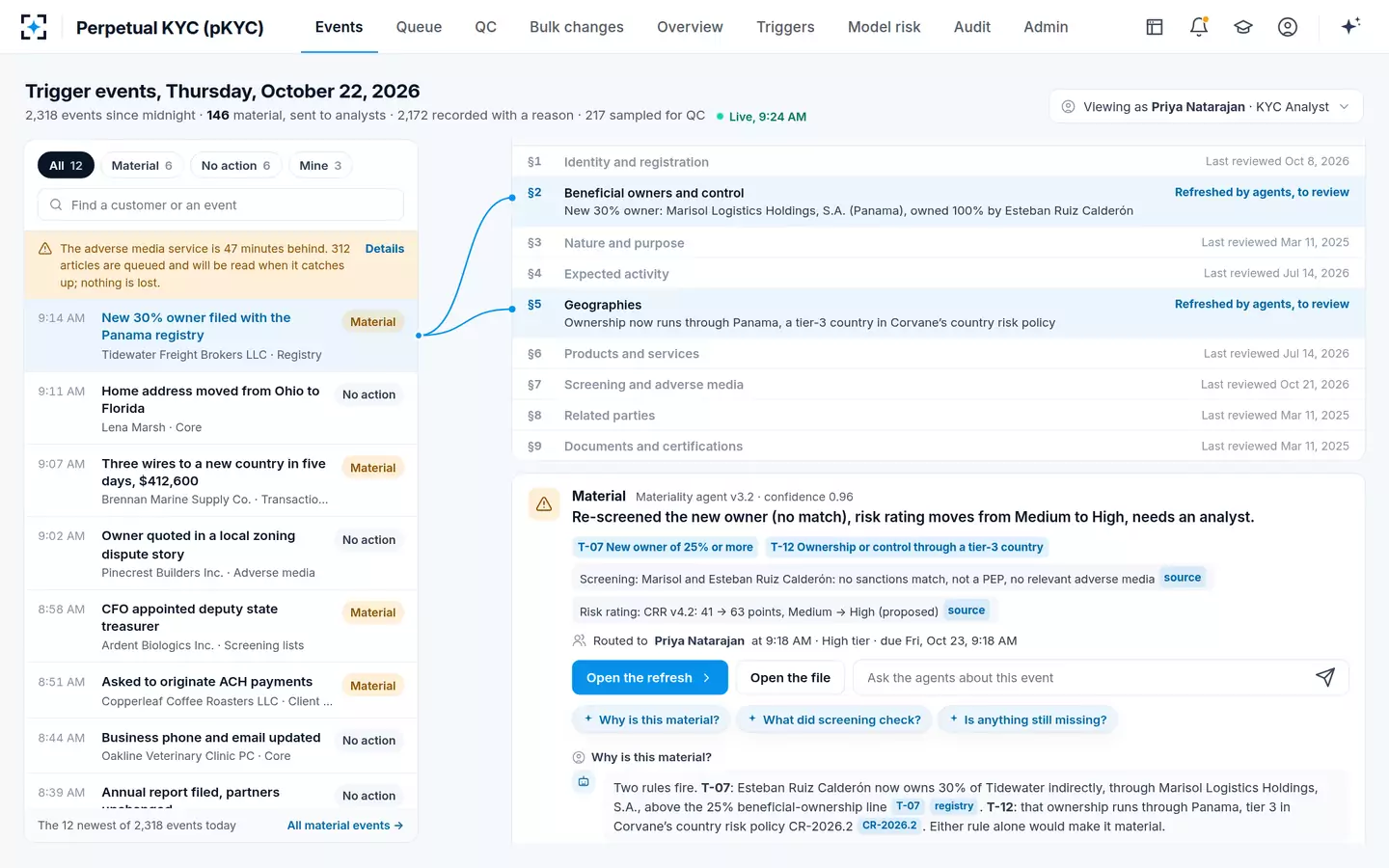Click the pKYC app logo icon
1389x868 pixels.
pos(34,27)
